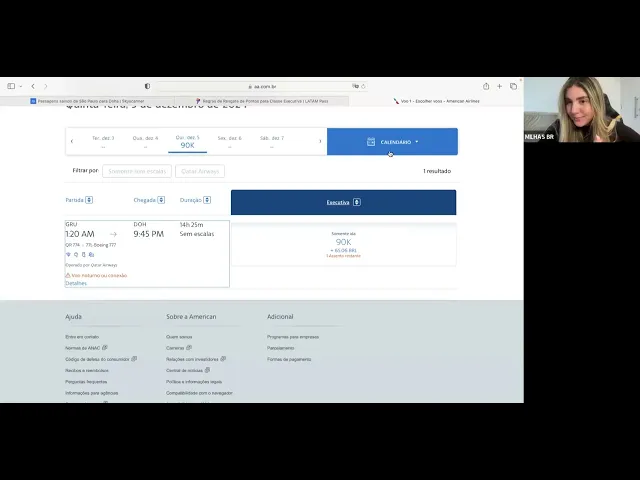640x480 pixels.
Task: Open 'Informações para agências' footer link
Action: click(x=91, y=393)
